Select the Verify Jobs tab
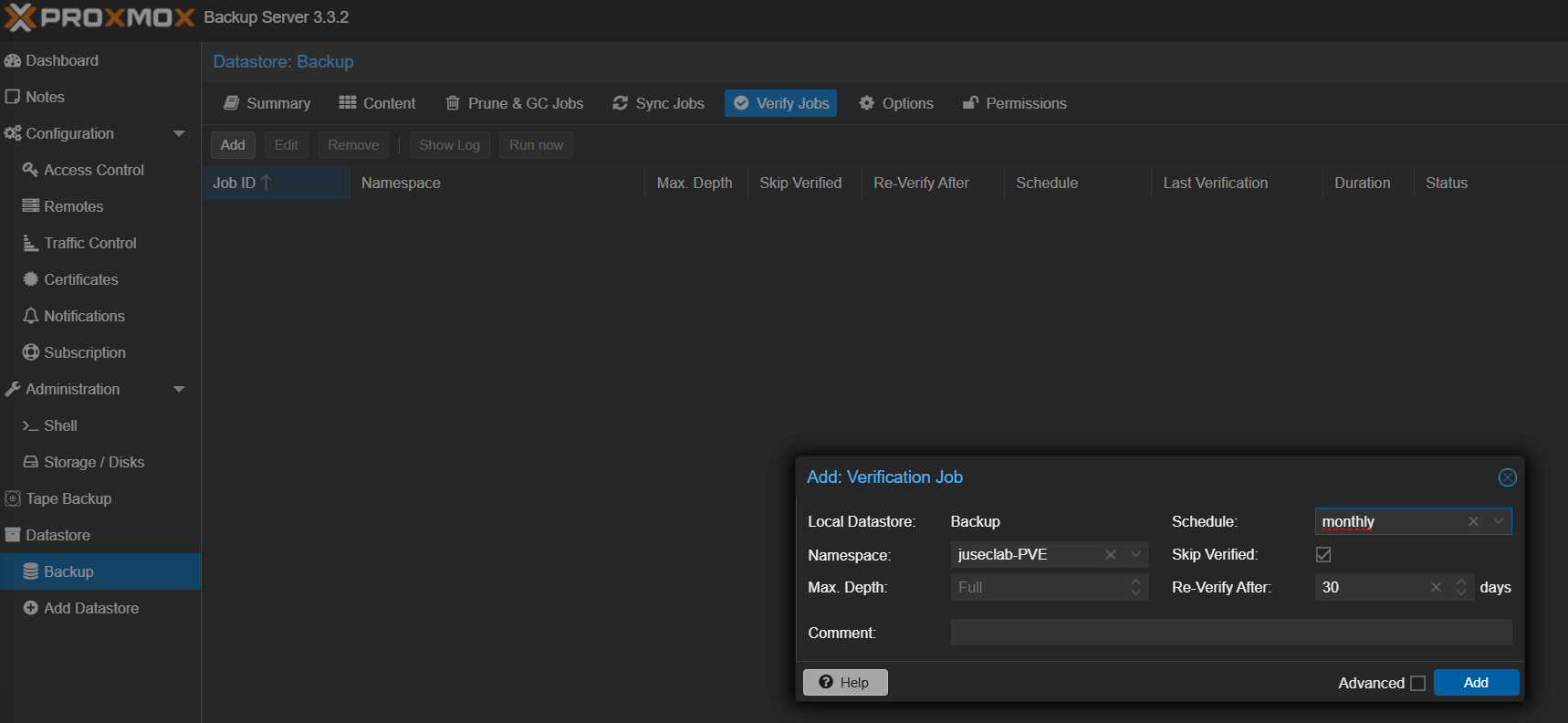The height and width of the screenshot is (723, 1568). (781, 103)
